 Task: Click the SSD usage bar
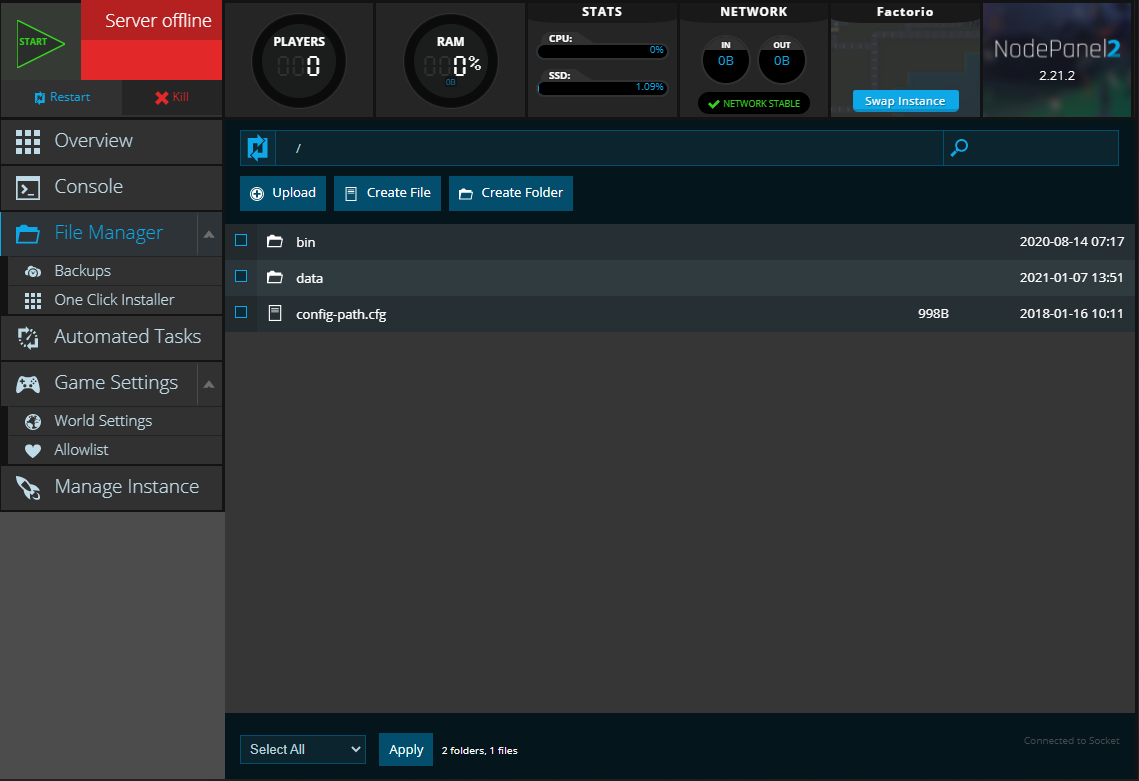pos(601,88)
